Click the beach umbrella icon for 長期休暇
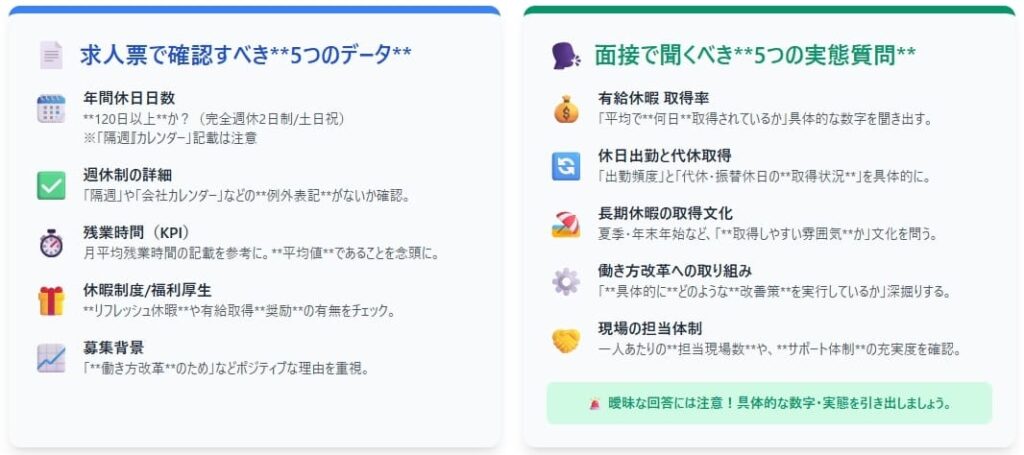This screenshot has height=455, width=1024. tap(566, 224)
